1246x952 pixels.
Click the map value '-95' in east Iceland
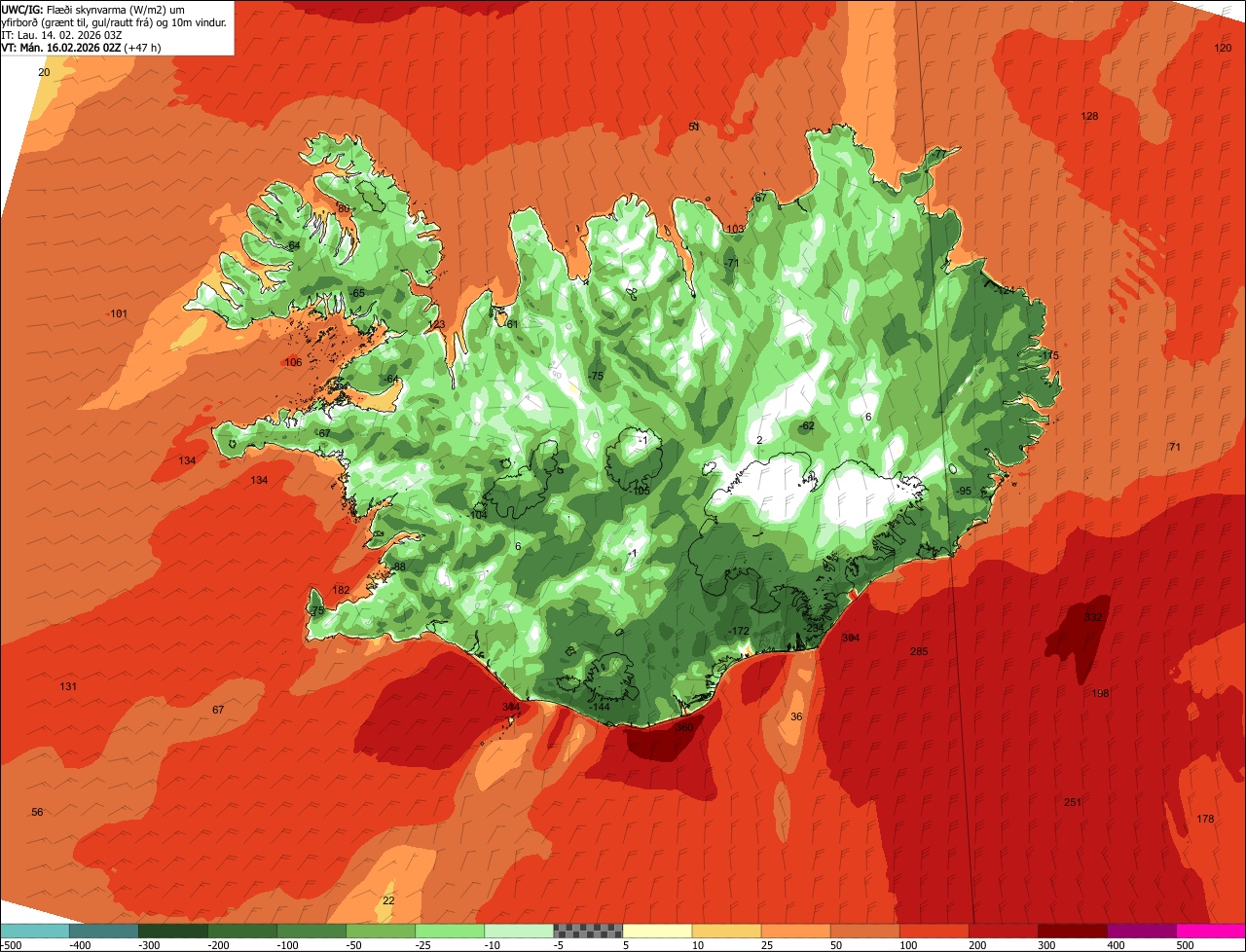(x=964, y=491)
